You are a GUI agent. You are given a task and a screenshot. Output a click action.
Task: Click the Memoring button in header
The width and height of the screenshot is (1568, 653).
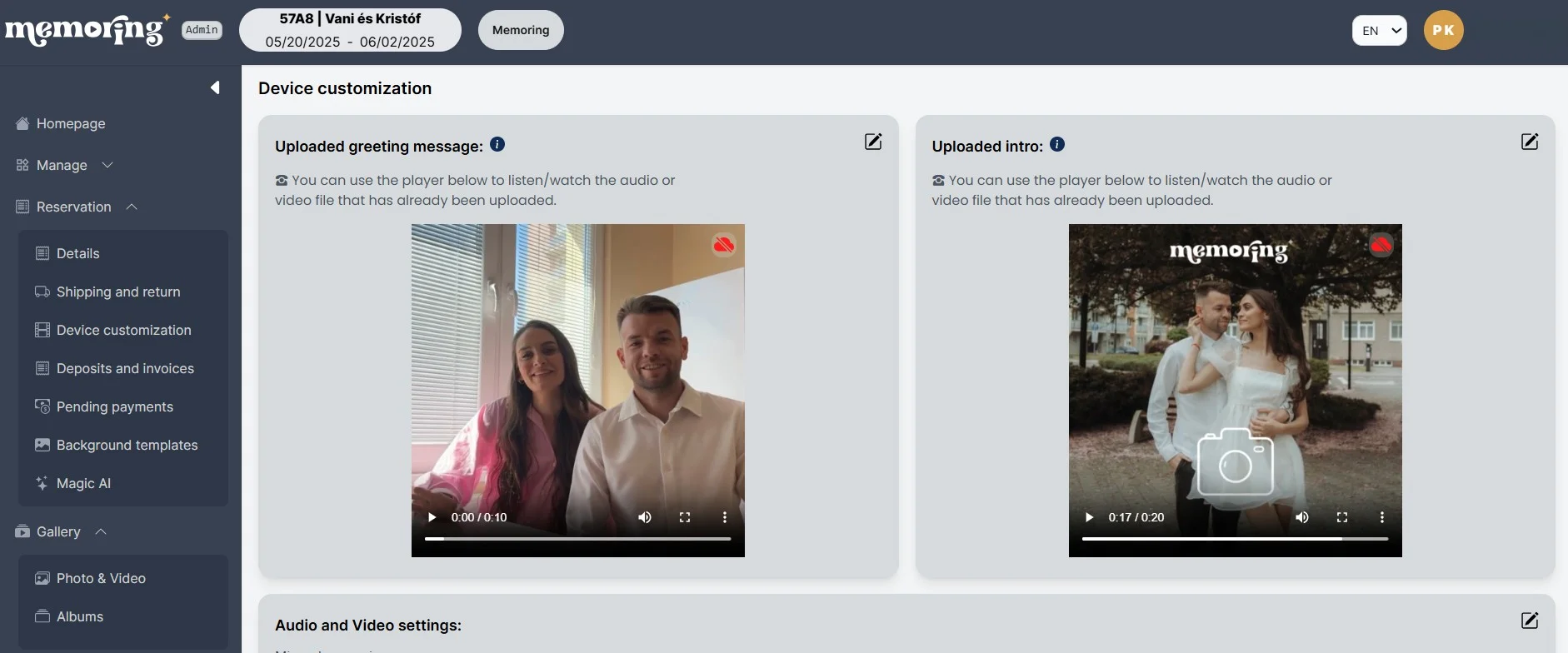point(521,30)
